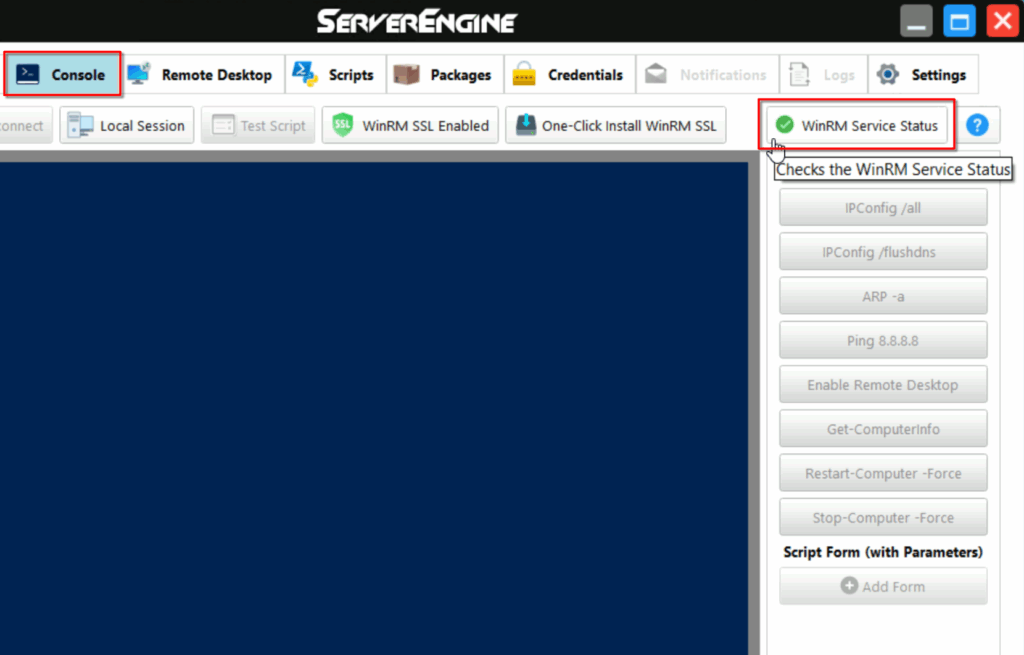Go to the Packages tab

[445, 74]
